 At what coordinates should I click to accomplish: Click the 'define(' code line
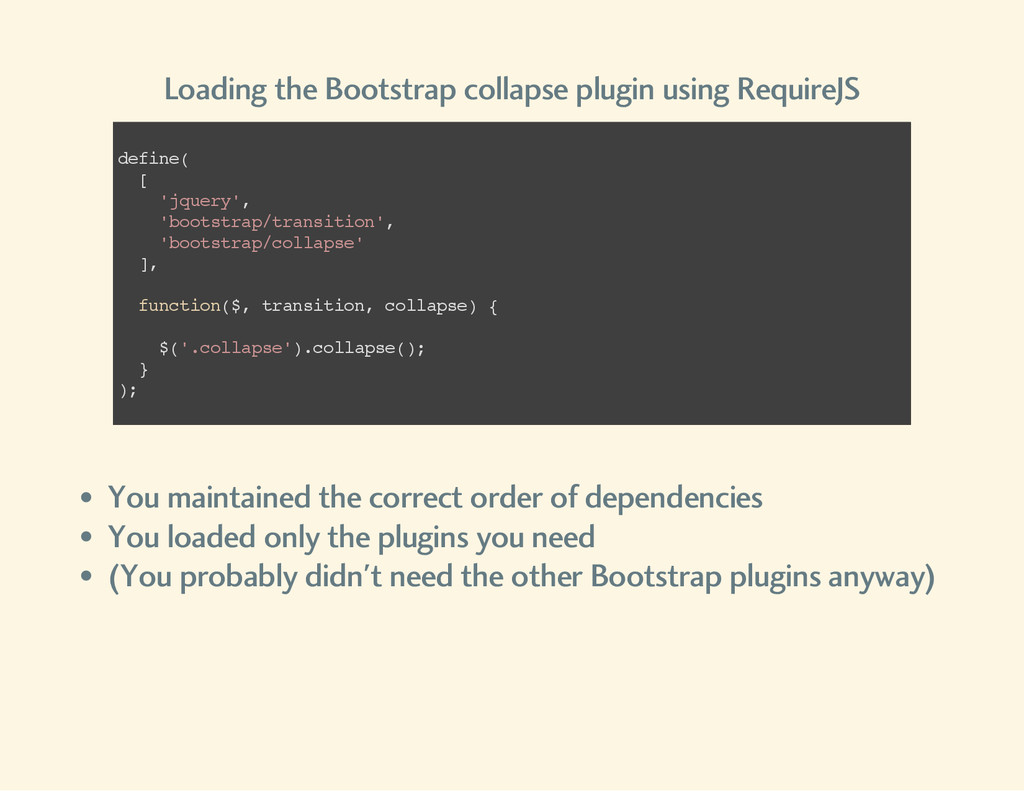153,159
